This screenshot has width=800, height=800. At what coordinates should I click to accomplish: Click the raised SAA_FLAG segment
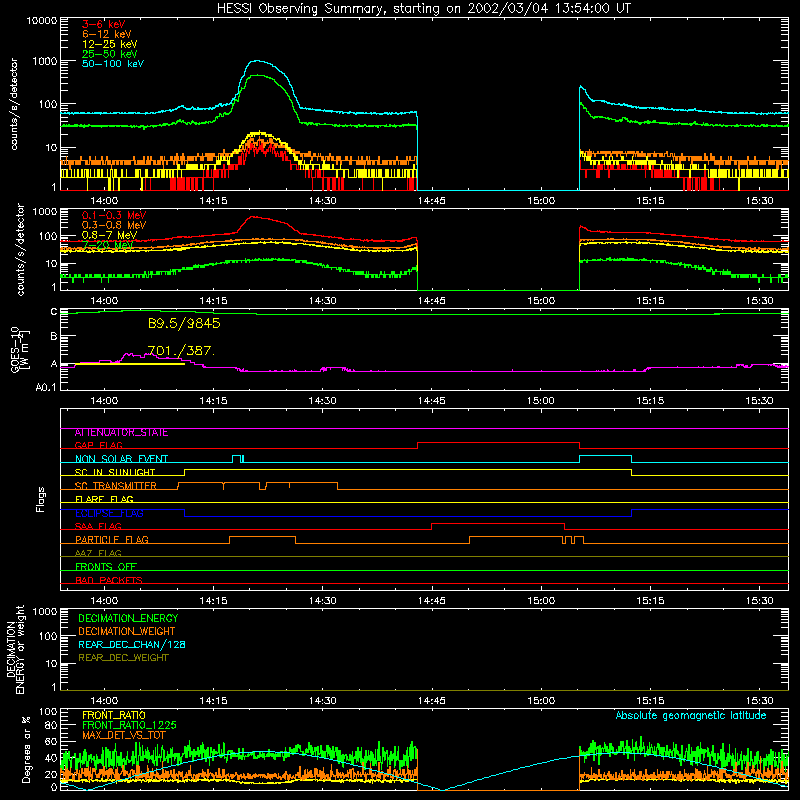coord(498,523)
